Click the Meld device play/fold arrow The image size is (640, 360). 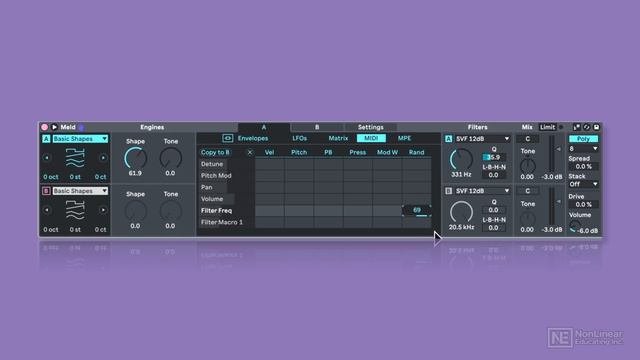pyautogui.click(x=54, y=127)
